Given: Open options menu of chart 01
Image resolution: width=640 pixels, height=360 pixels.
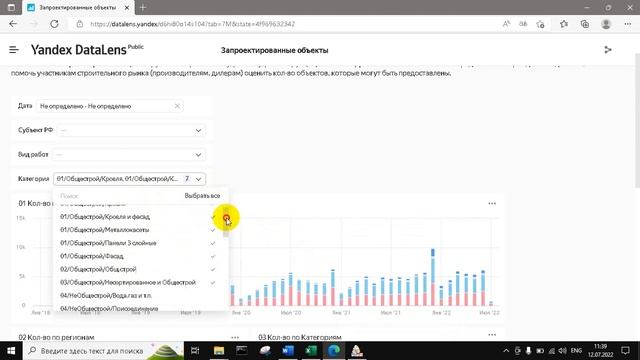Looking at the screenshot, I should tap(492, 203).
